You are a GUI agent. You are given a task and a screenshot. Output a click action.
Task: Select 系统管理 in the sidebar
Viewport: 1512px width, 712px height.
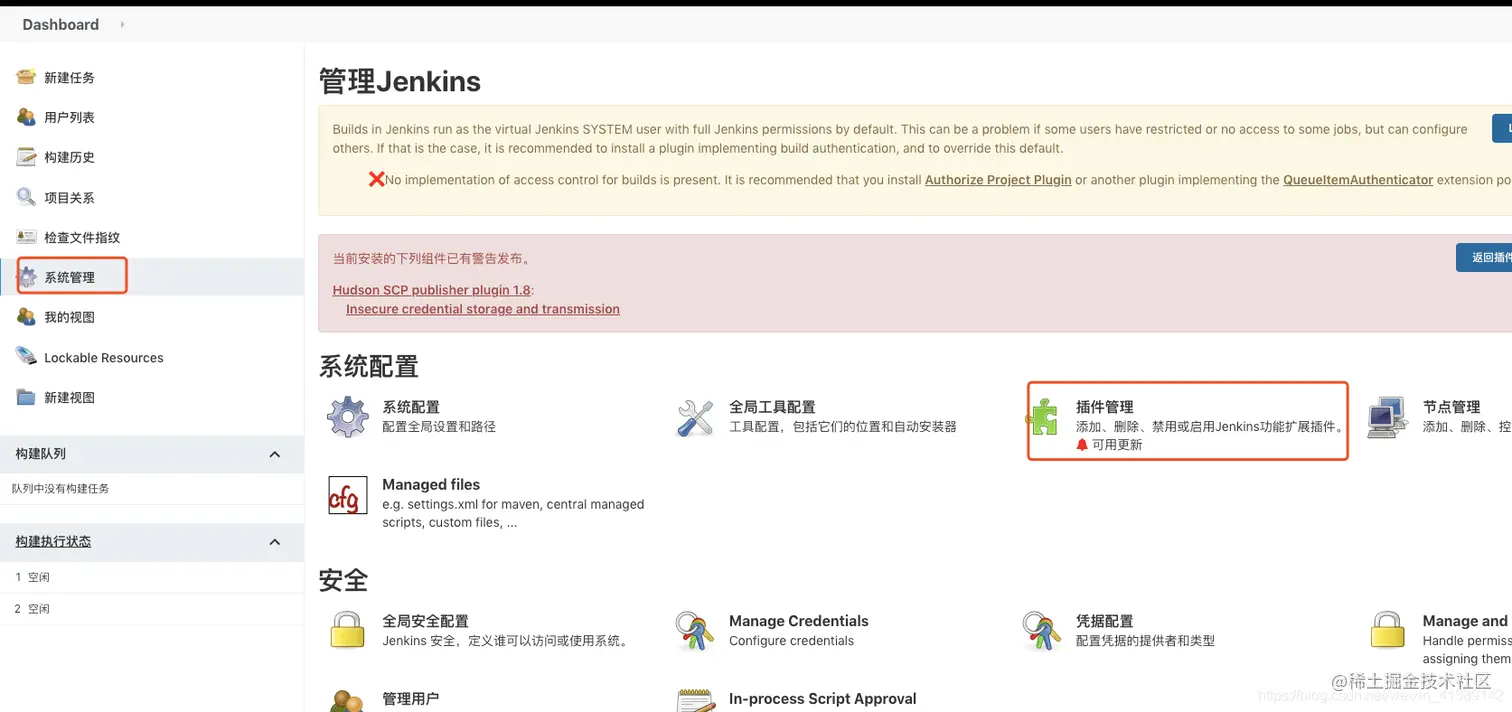69,277
